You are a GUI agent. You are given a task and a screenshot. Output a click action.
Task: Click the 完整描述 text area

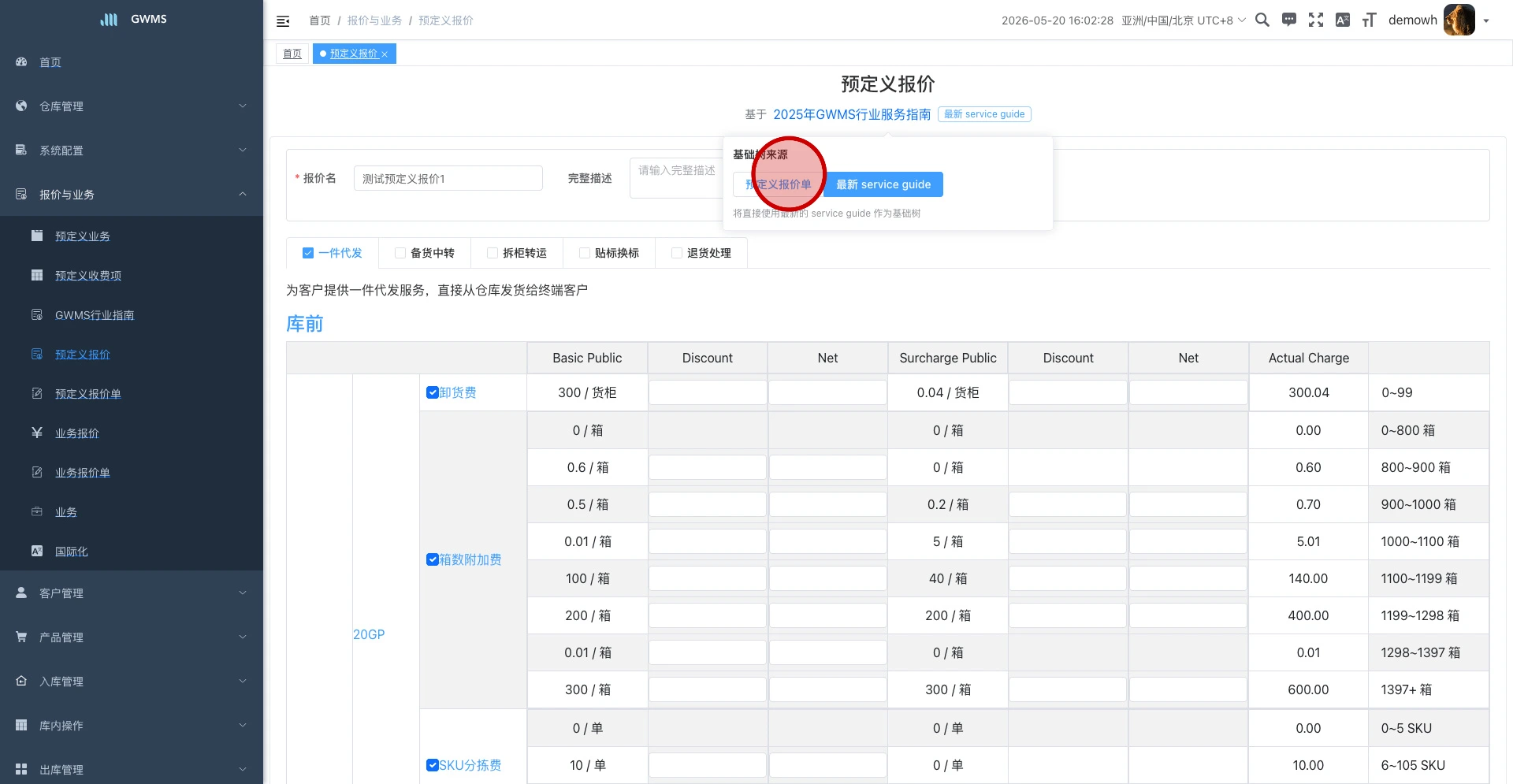coord(676,178)
